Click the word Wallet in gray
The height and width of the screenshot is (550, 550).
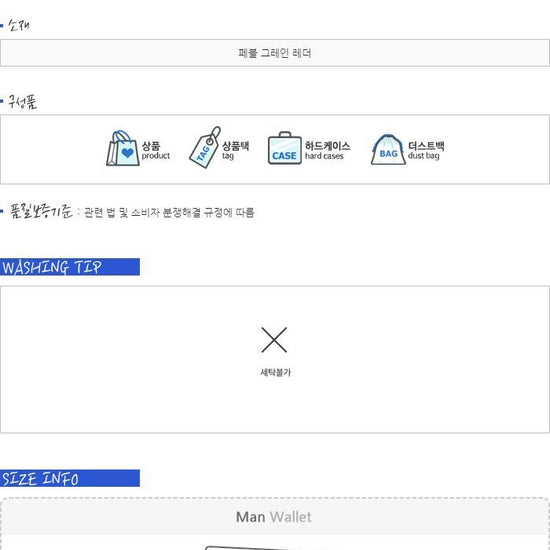point(290,517)
